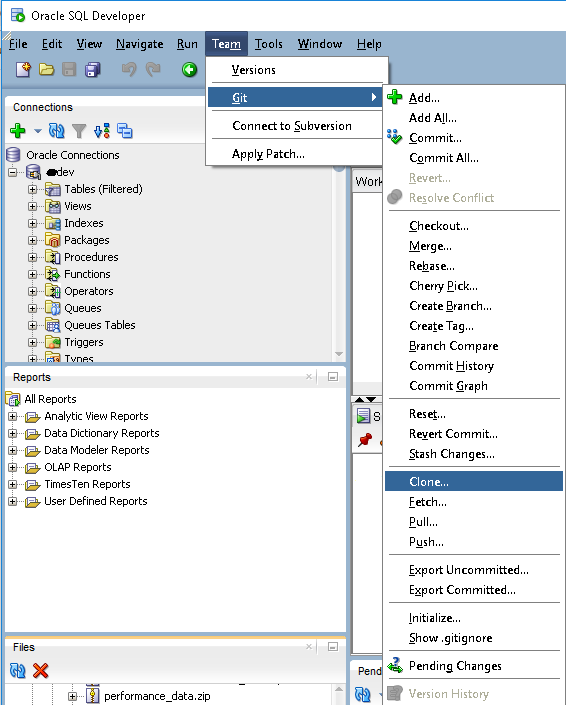Click Refresh icon in Connections panel
566x705 pixels.
(x=57, y=131)
